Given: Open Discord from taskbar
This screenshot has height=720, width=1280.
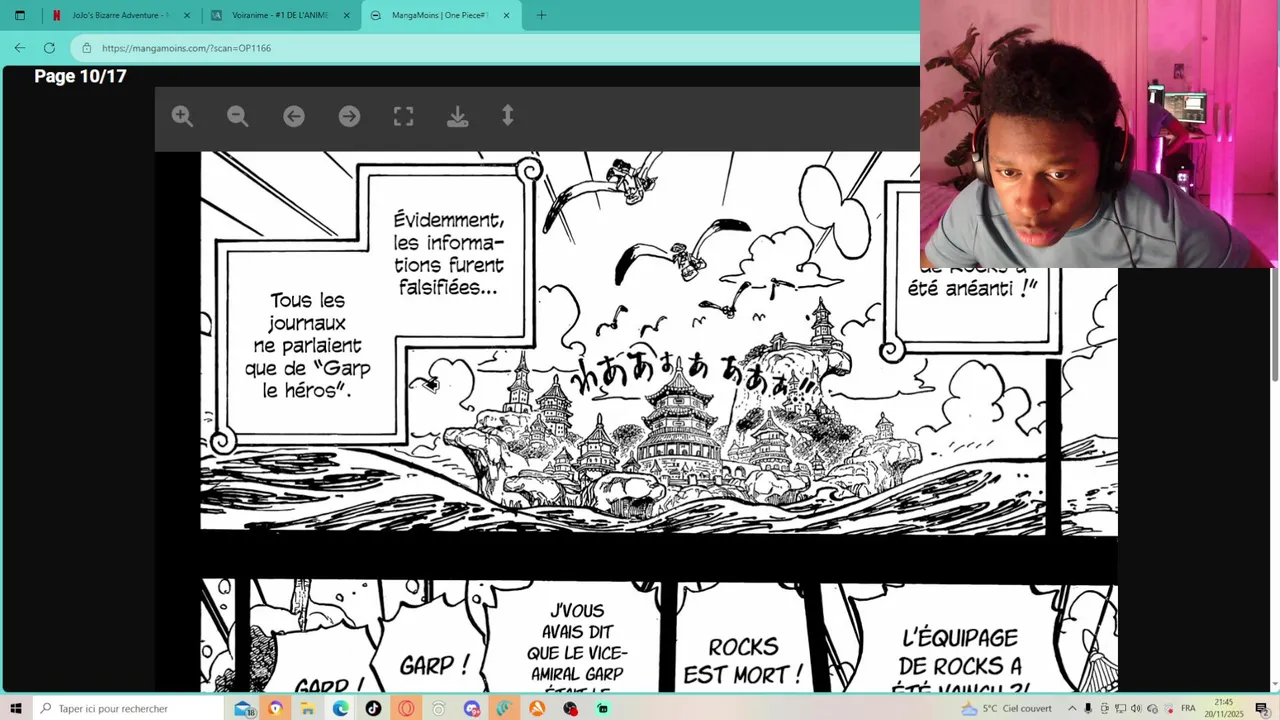Looking at the screenshot, I should [472, 708].
